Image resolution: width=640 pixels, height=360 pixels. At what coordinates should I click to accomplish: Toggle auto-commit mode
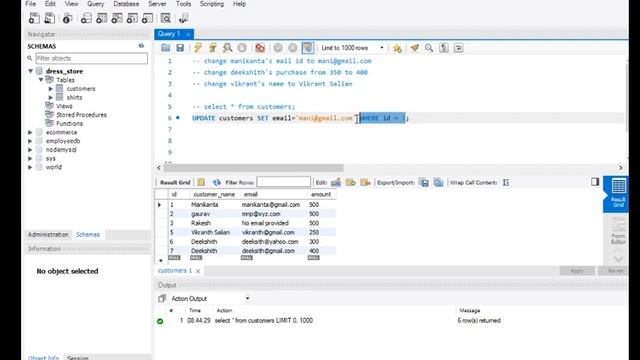tap(308, 48)
